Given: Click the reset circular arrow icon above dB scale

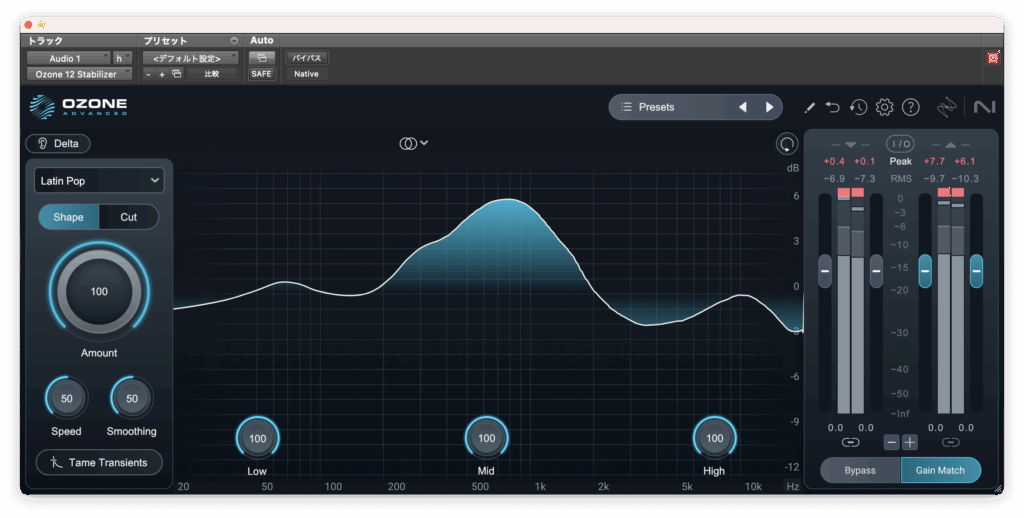Looking at the screenshot, I should (x=787, y=144).
